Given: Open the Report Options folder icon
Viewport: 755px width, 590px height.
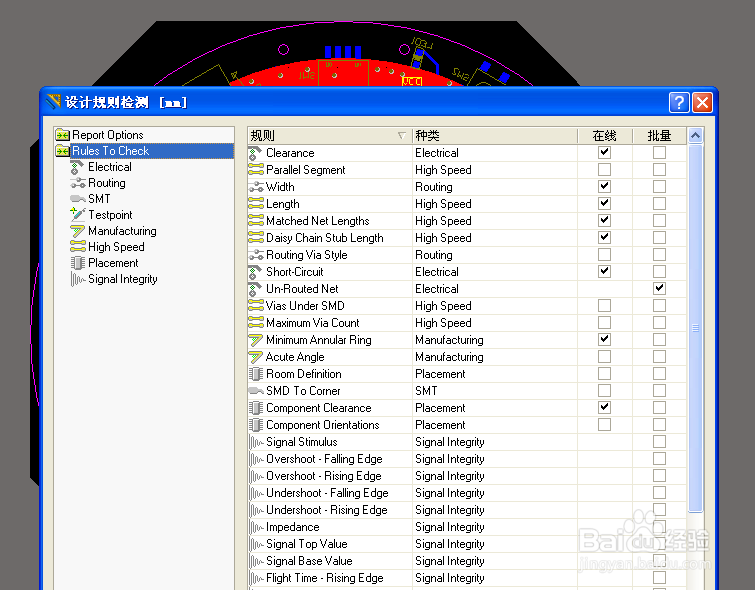Looking at the screenshot, I should (63, 135).
